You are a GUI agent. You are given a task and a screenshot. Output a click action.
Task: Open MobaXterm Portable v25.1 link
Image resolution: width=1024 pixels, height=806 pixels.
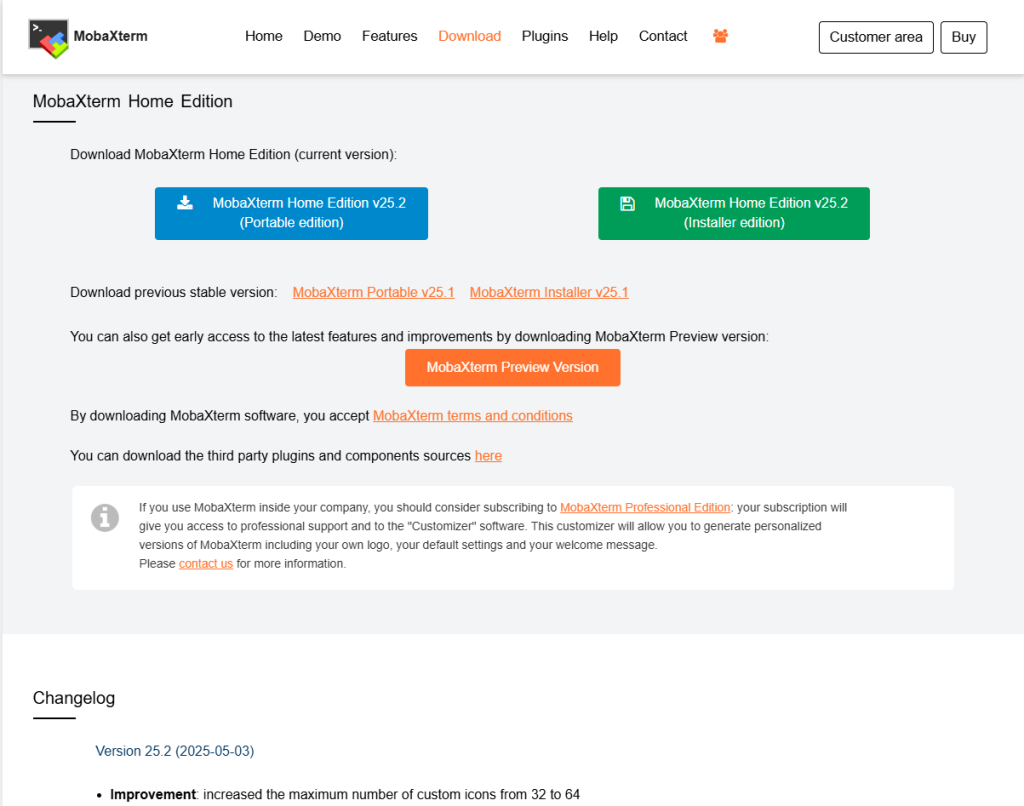pyautogui.click(x=373, y=292)
